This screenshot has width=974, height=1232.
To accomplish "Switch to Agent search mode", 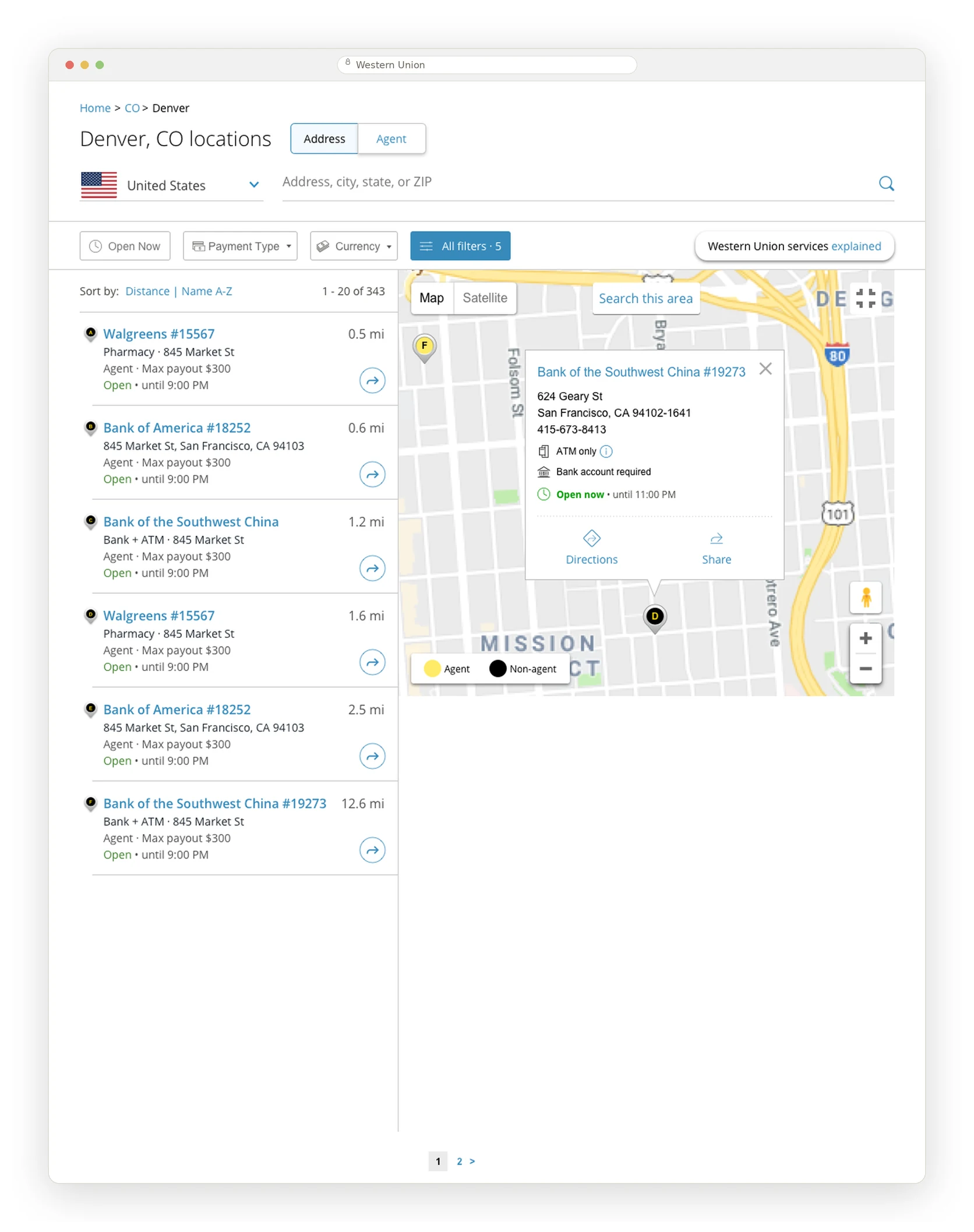I will tap(391, 139).
